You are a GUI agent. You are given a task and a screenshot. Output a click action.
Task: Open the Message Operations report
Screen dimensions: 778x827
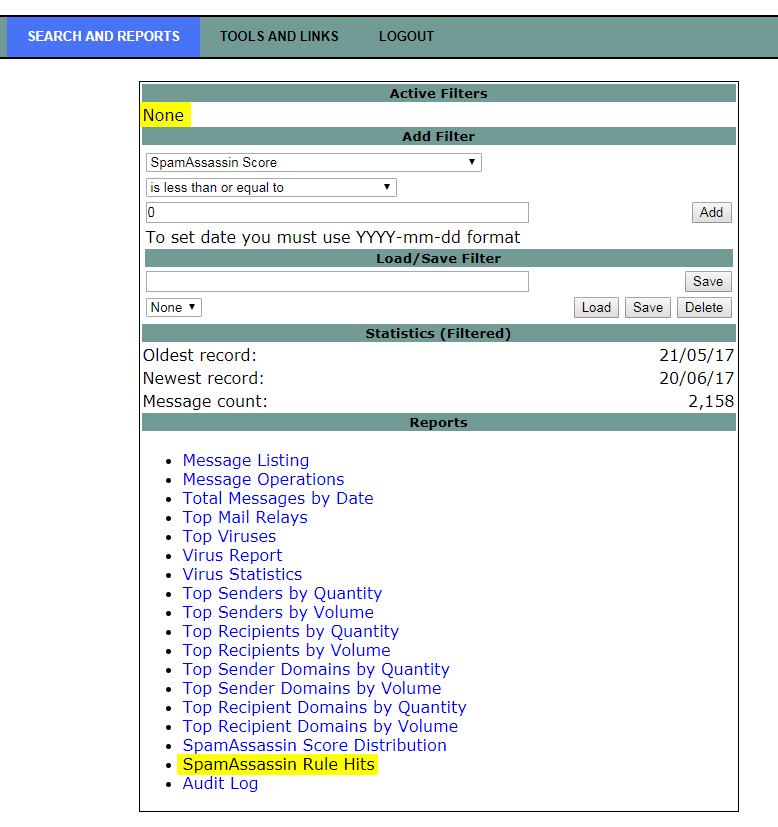[x=263, y=479]
